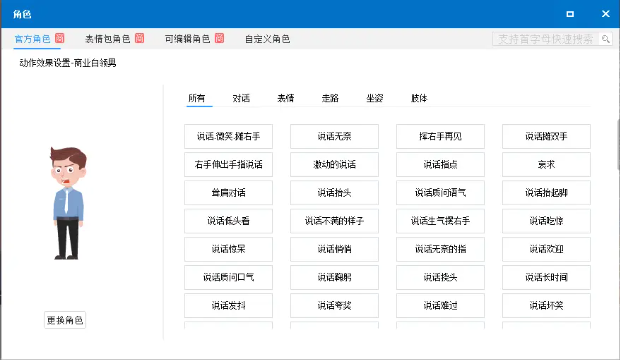Choose action 说话抬起脚
The image size is (620, 360).
click(x=546, y=193)
